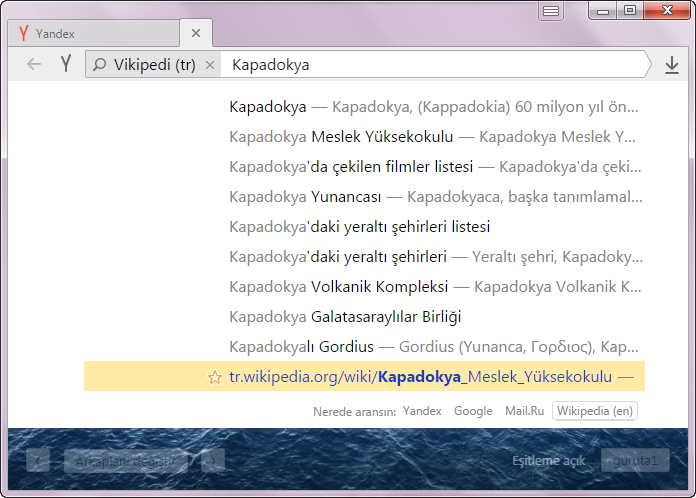Minimize the browser window

point(602,11)
